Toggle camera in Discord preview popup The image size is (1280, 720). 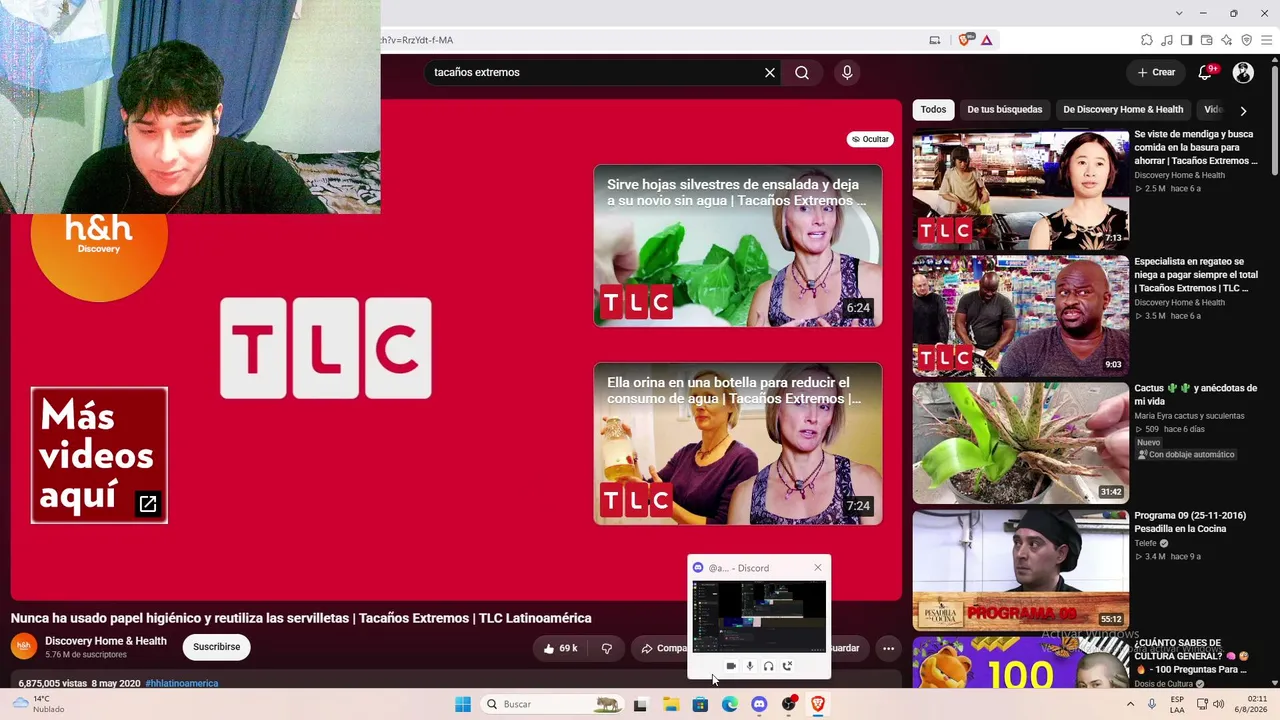pos(731,666)
